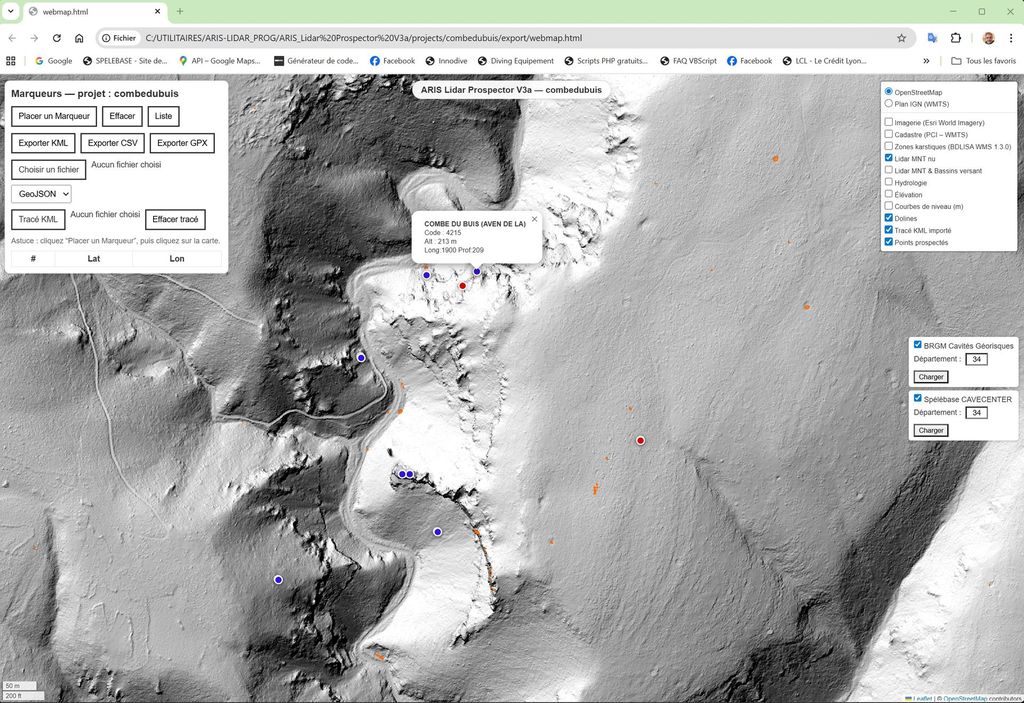
Task: Open the GeoJSON format dropdown
Action: (x=41, y=193)
